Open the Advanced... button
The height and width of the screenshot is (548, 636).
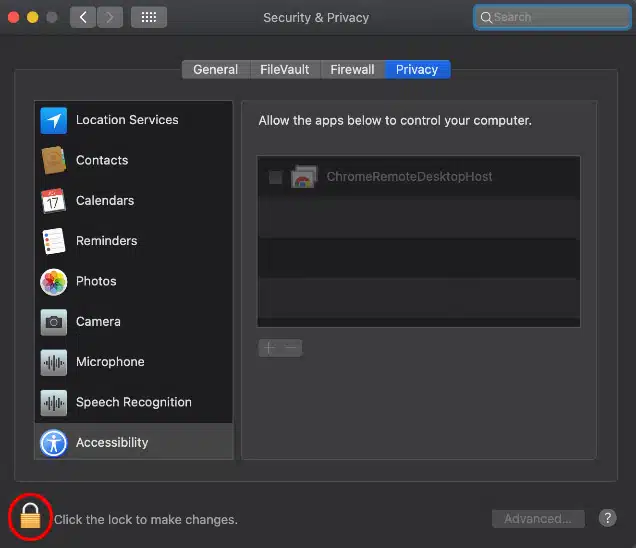tap(538, 518)
